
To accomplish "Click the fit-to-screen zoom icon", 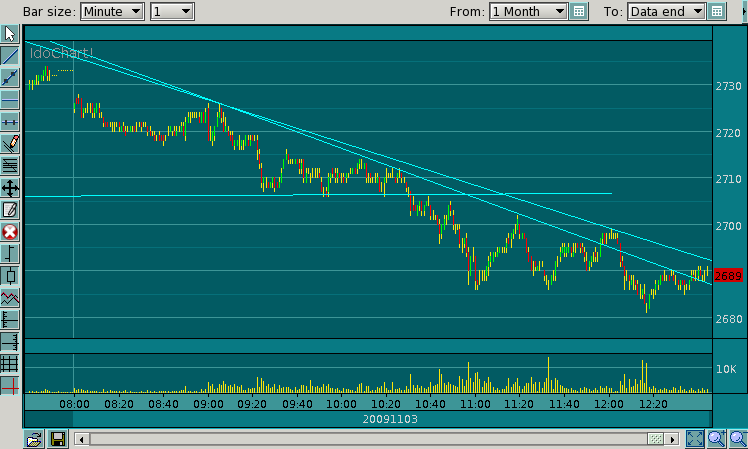I will (x=695, y=439).
